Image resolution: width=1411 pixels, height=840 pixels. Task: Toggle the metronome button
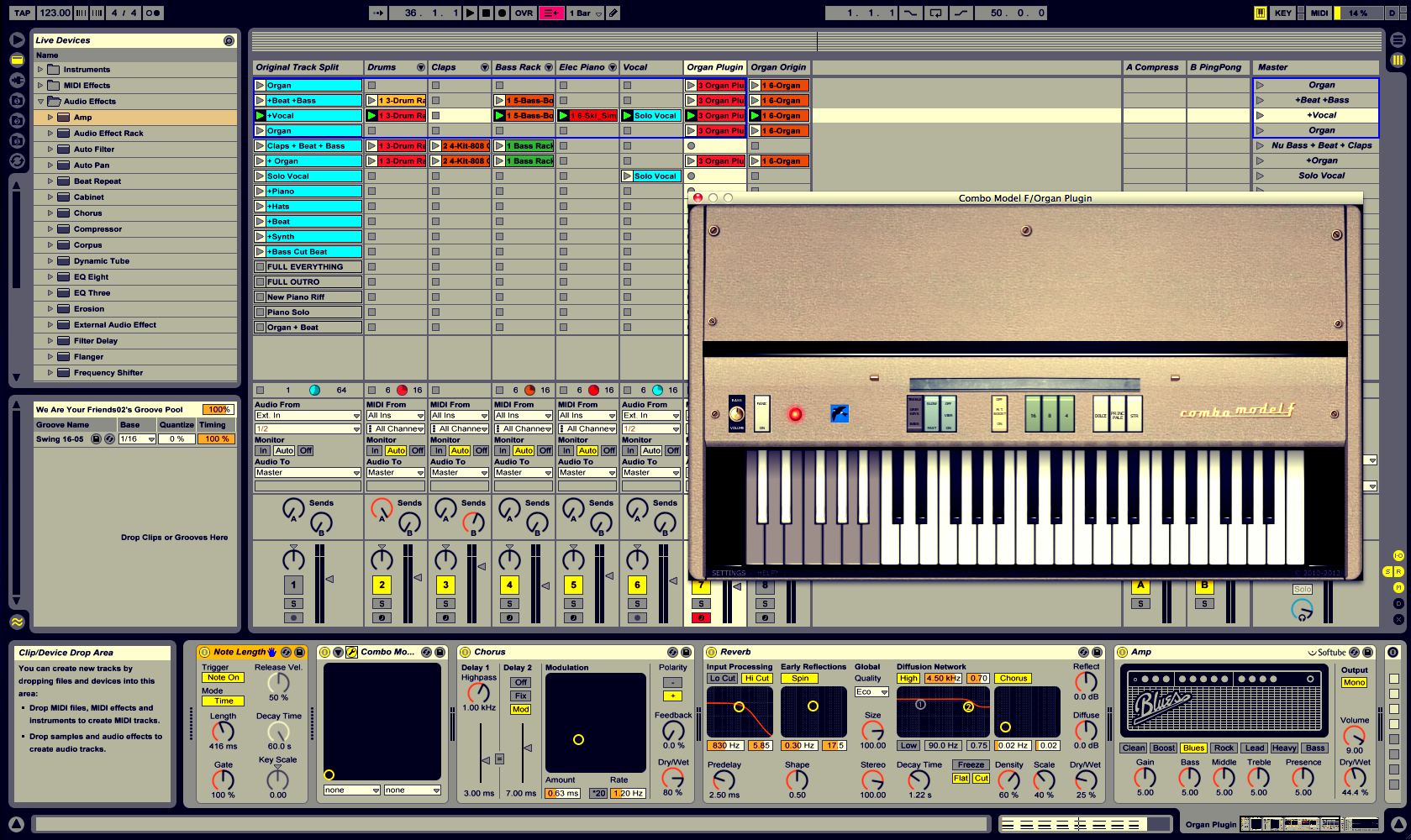point(152,13)
